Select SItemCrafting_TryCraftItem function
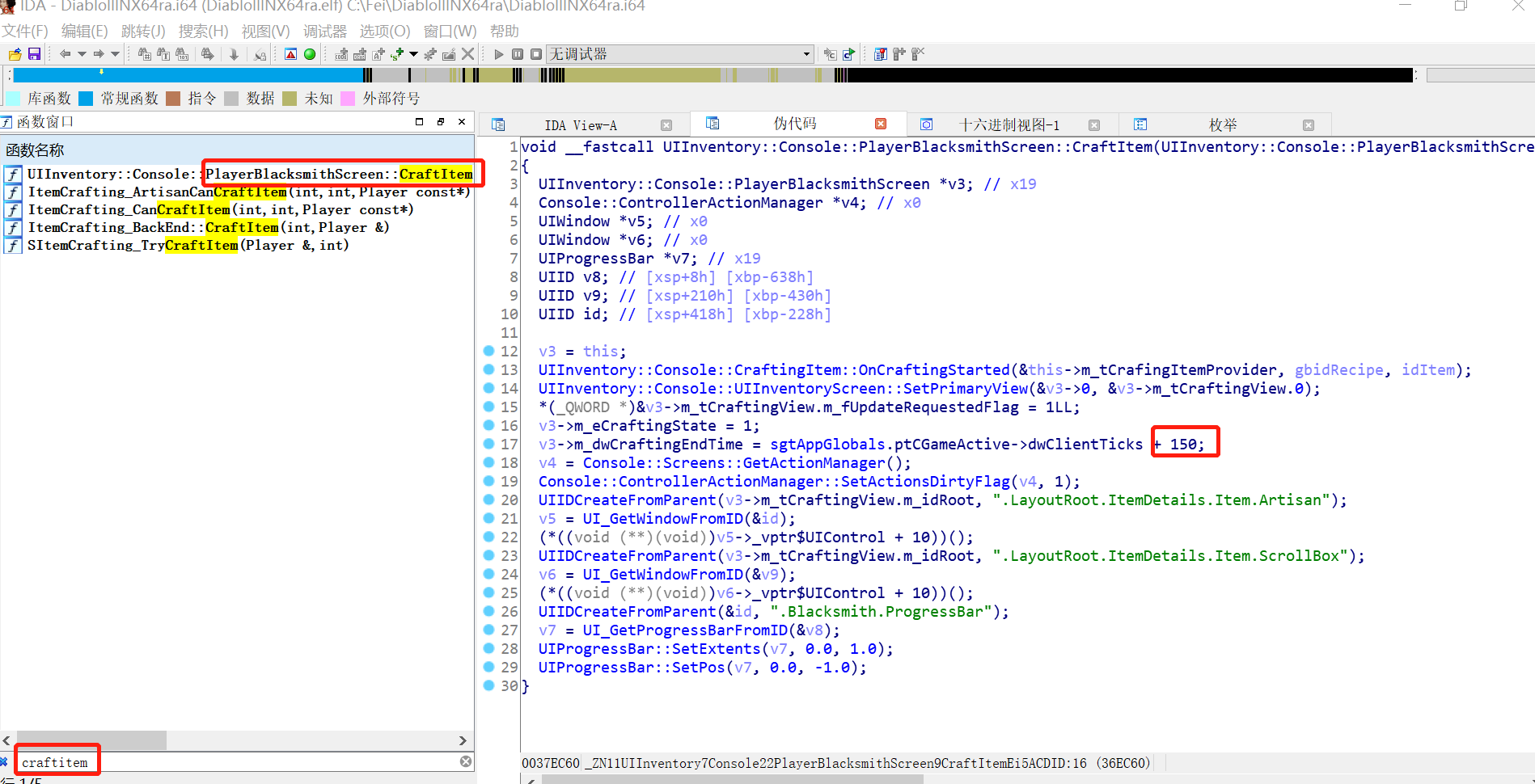This screenshot has width=1535, height=784. tap(188, 246)
